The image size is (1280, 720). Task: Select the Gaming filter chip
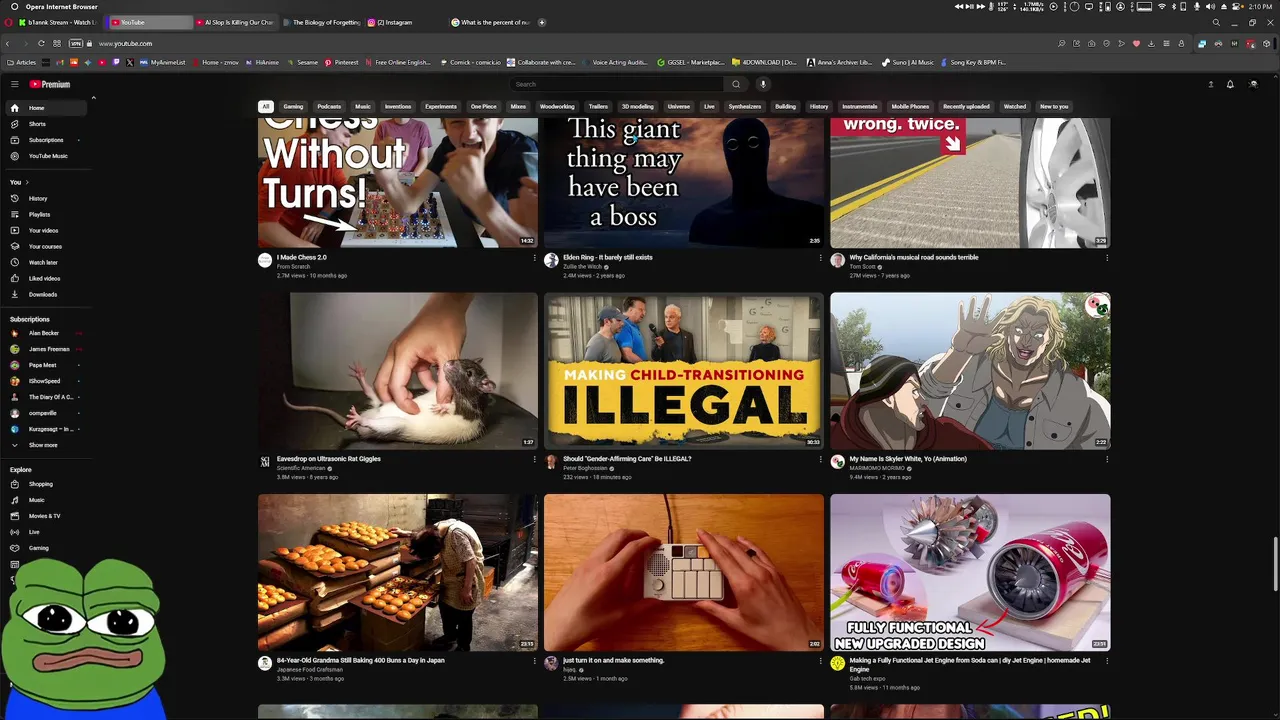pyautogui.click(x=293, y=106)
